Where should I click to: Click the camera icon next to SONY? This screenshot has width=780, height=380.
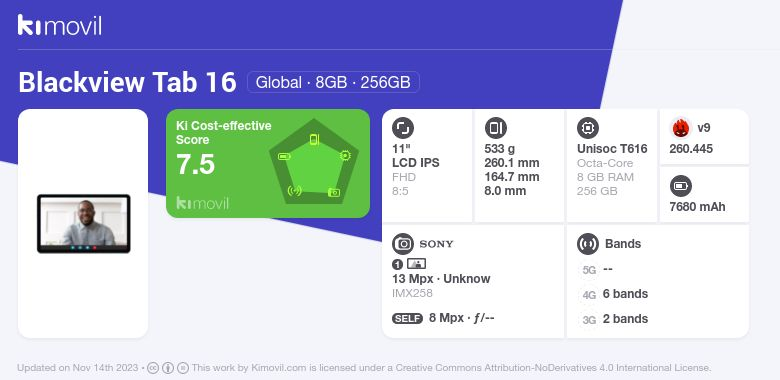(403, 244)
